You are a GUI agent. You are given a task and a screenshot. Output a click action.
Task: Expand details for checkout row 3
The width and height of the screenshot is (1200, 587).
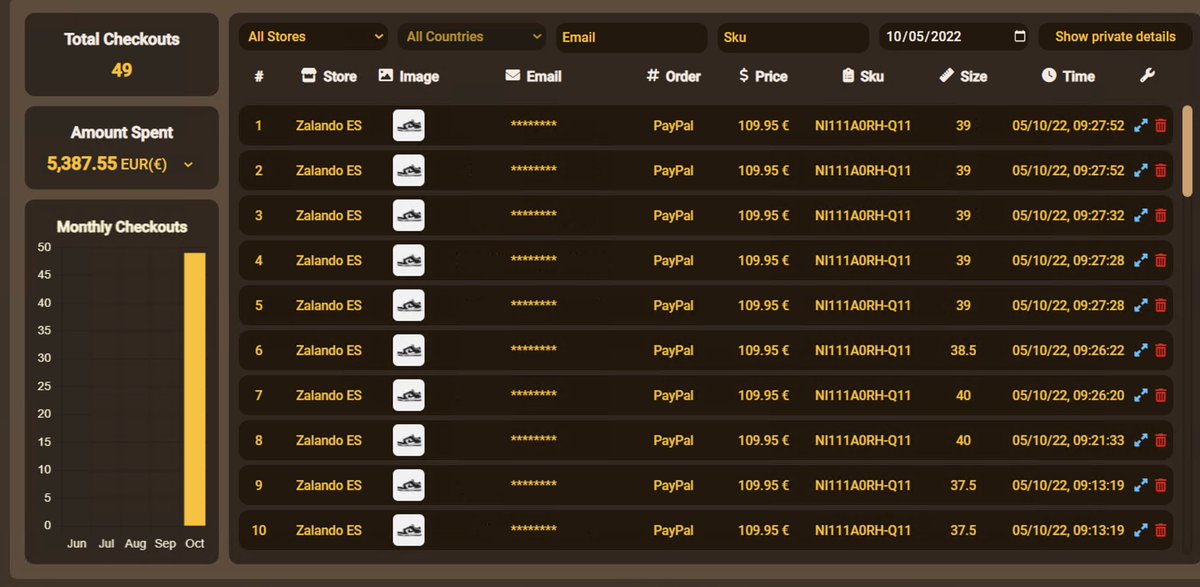[1141, 216]
